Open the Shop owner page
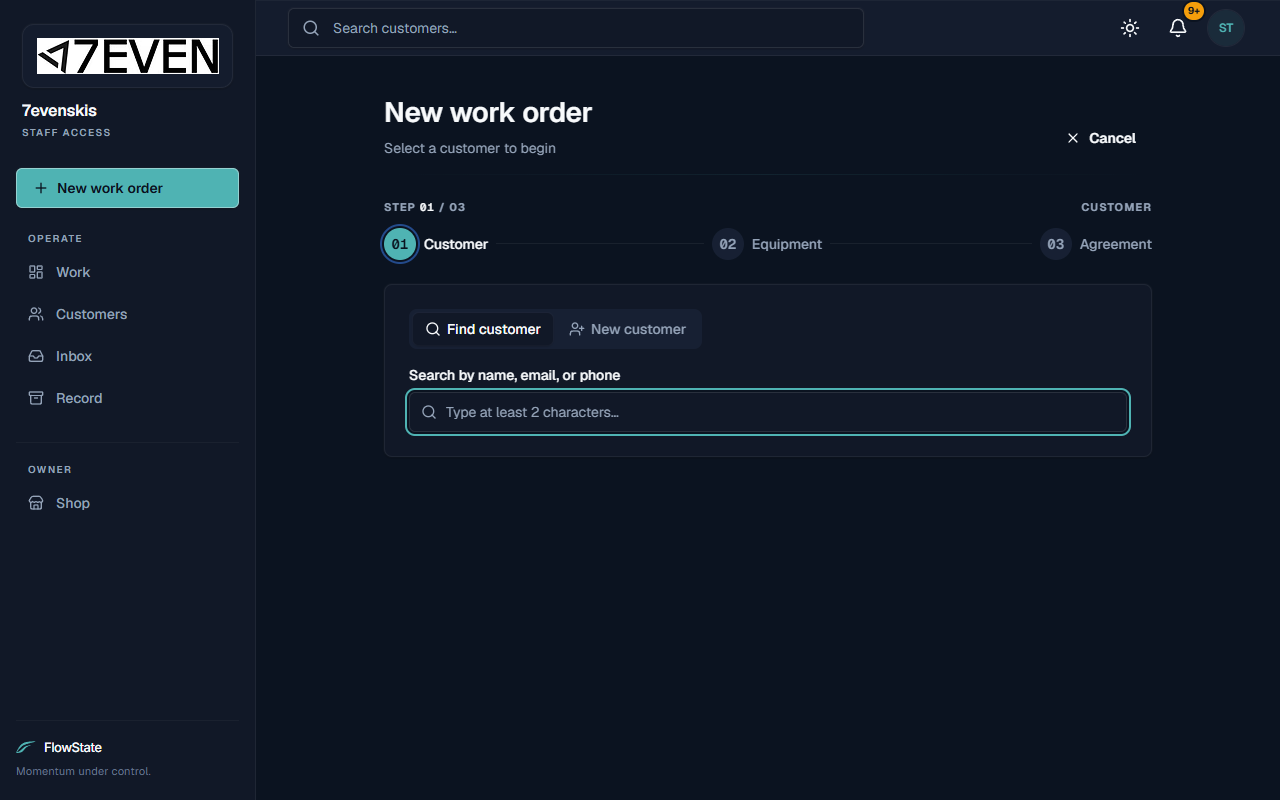The height and width of the screenshot is (800, 1280). [127, 503]
